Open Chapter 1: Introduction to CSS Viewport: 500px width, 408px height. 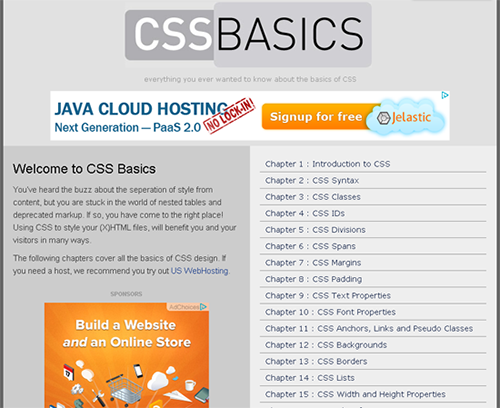point(328,164)
